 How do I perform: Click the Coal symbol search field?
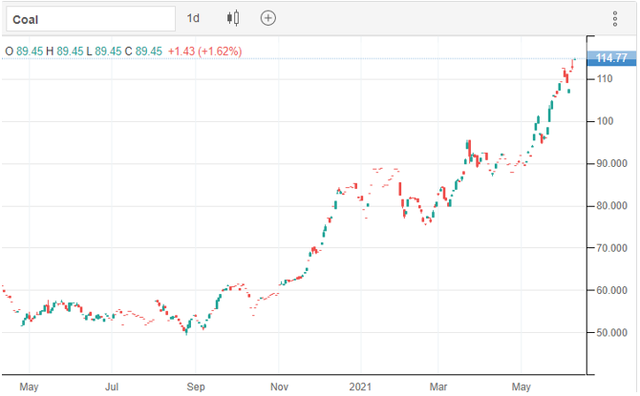point(91,19)
